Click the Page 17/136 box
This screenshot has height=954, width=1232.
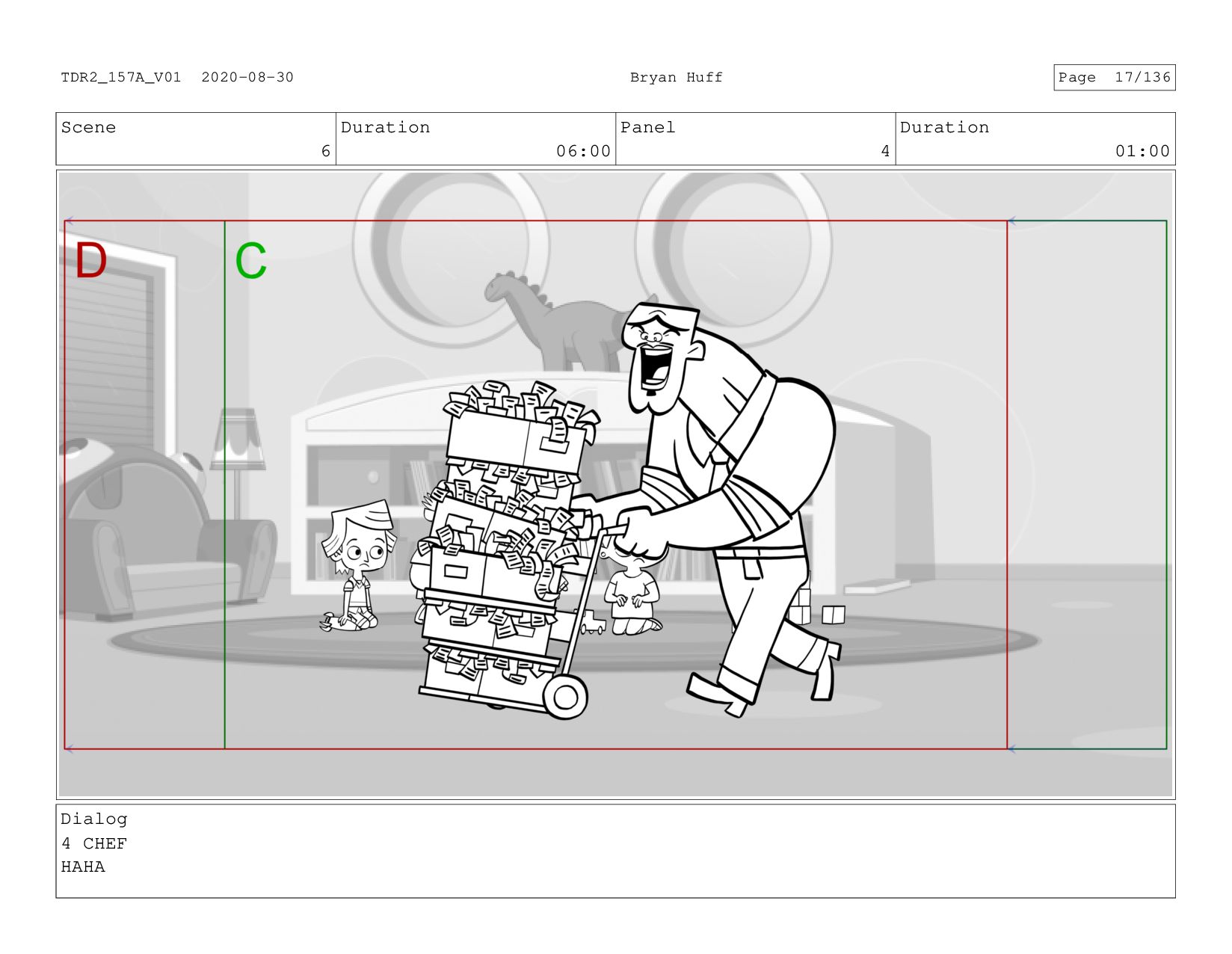(x=1114, y=77)
